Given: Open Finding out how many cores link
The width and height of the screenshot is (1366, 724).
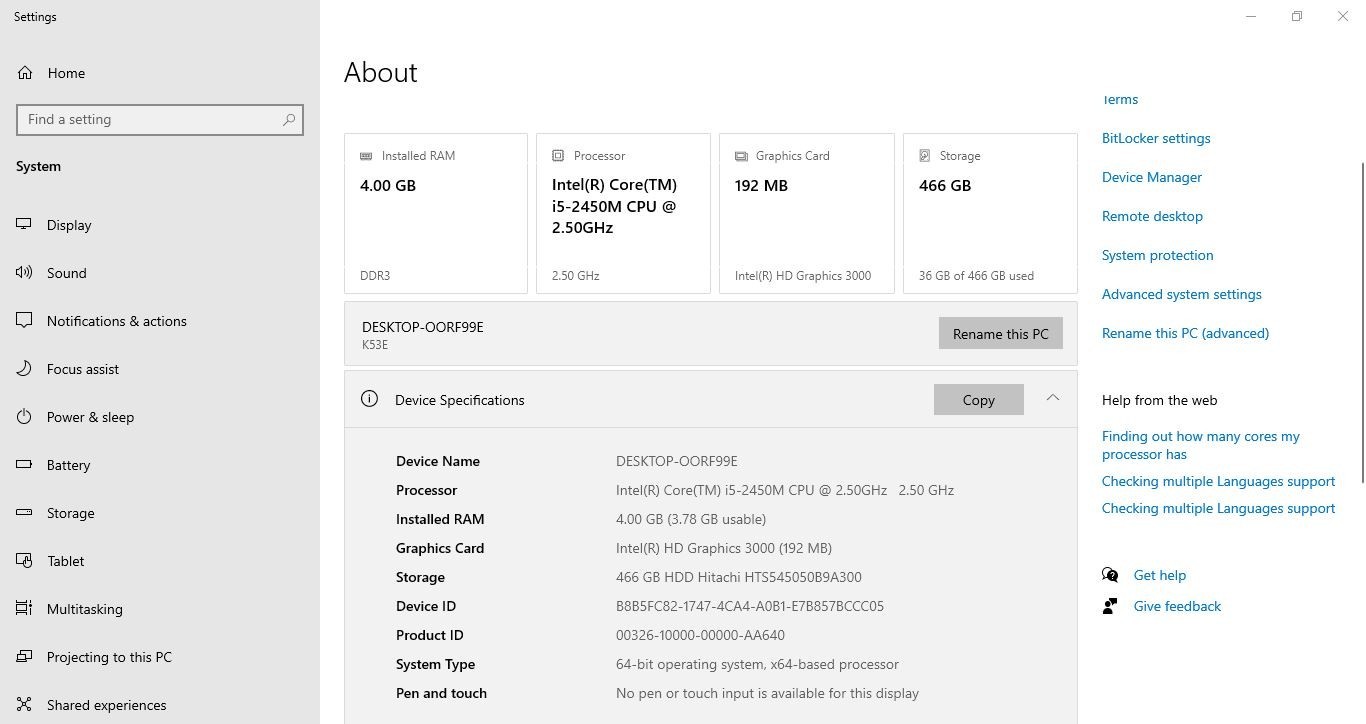Looking at the screenshot, I should click(1201, 445).
